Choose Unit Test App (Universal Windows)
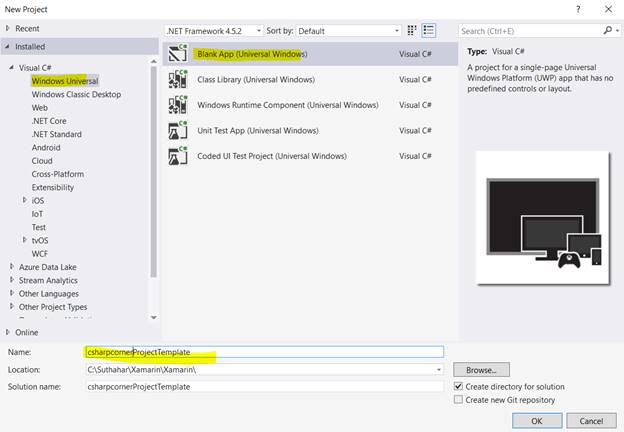 (258, 130)
